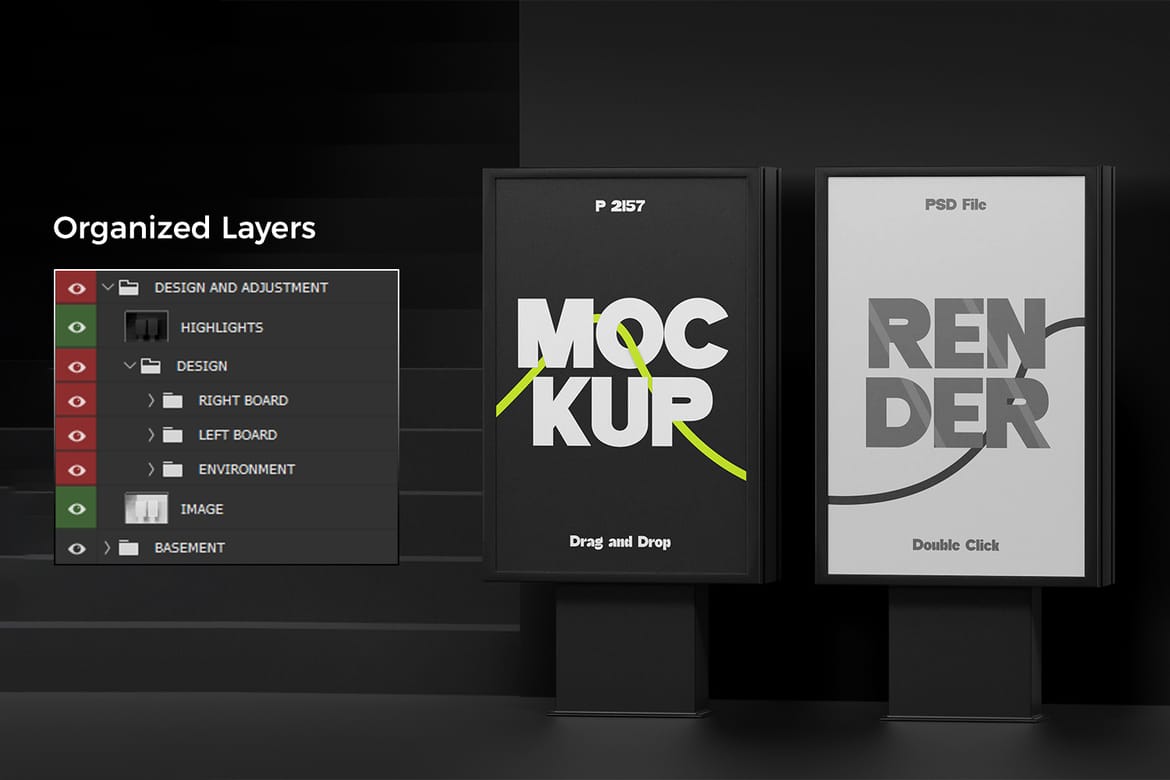Expand the ENVIRONMENT group
The image size is (1170, 780).
click(151, 469)
